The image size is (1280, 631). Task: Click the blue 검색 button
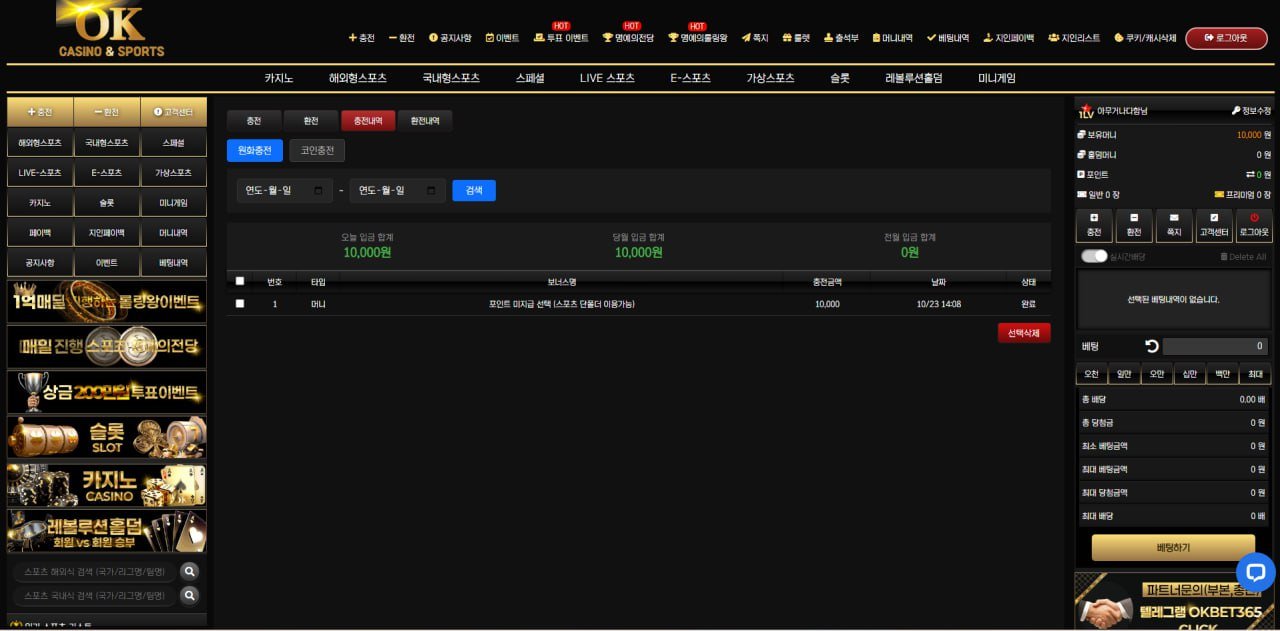pos(473,191)
